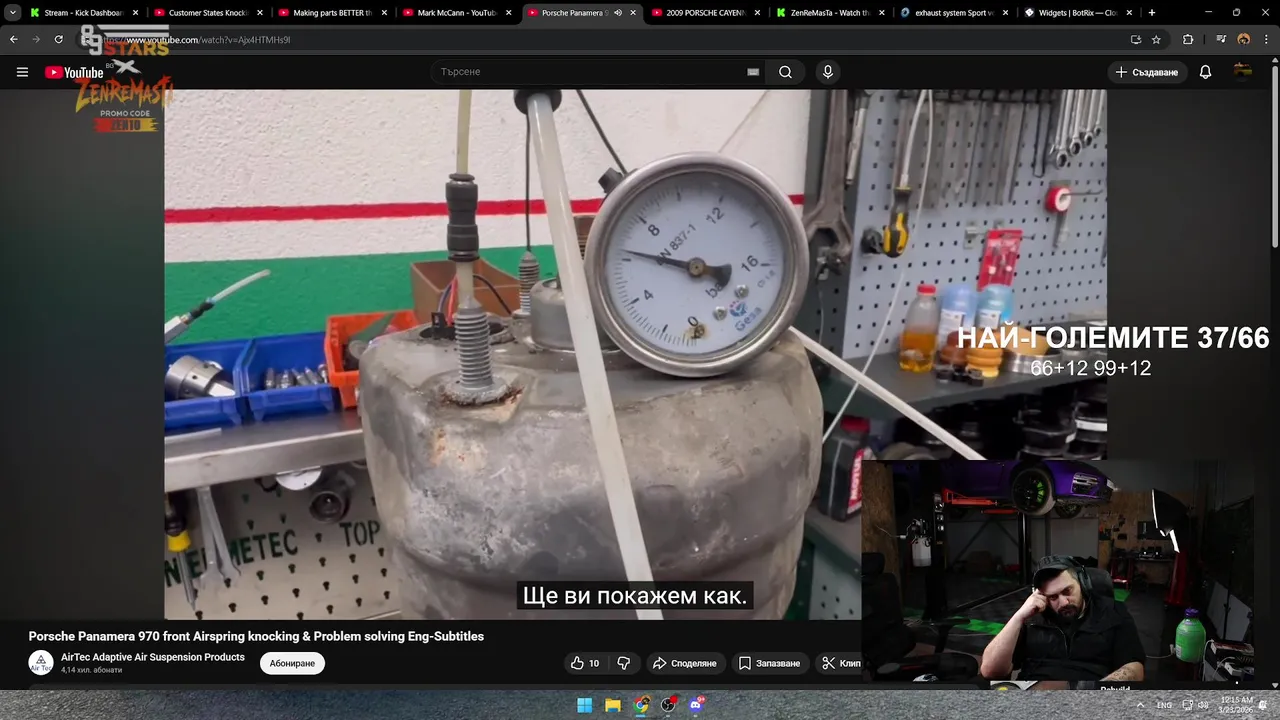Click the video title text
1280x720 pixels.
(256, 636)
